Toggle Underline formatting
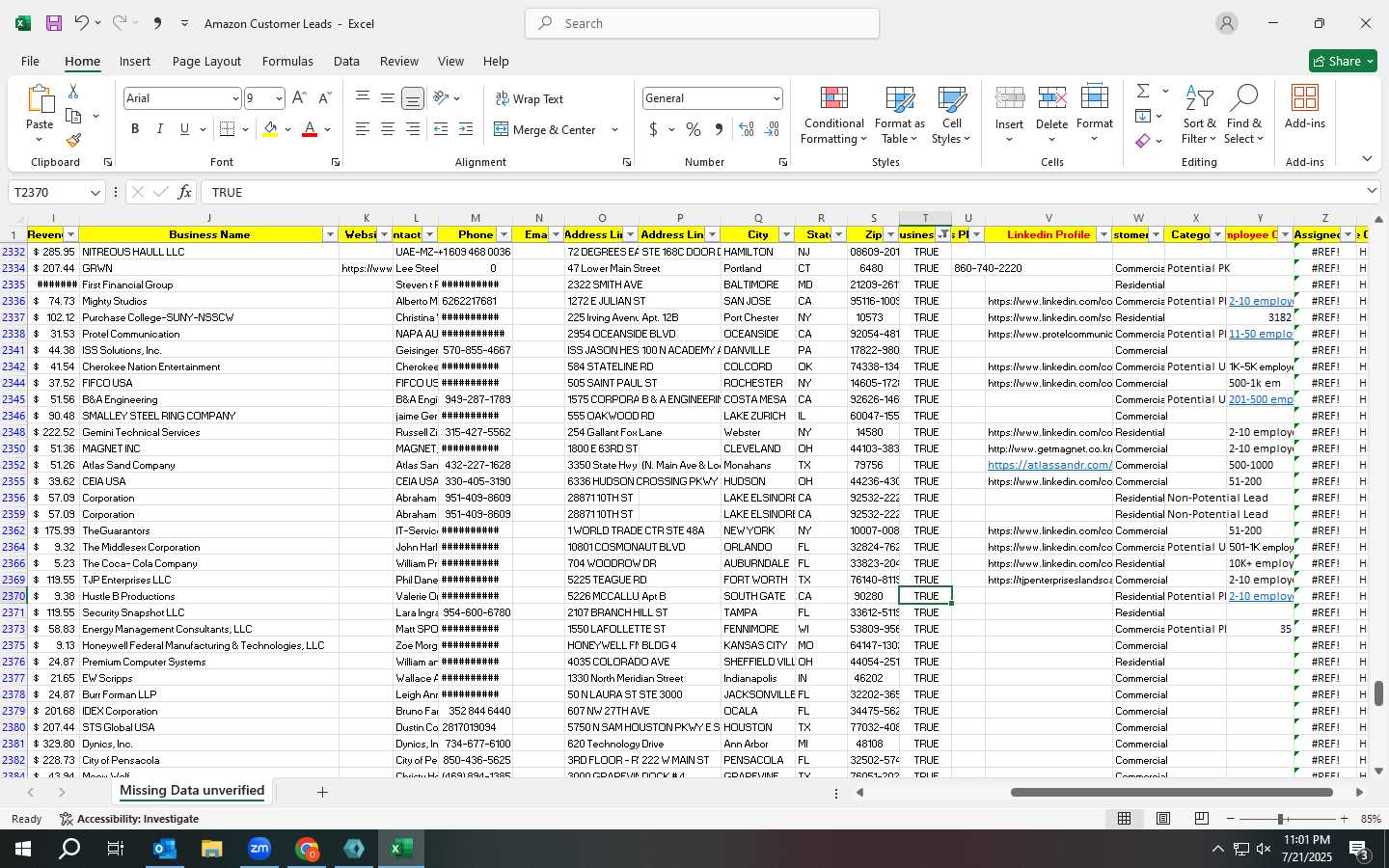The width and height of the screenshot is (1389, 868). (184, 129)
